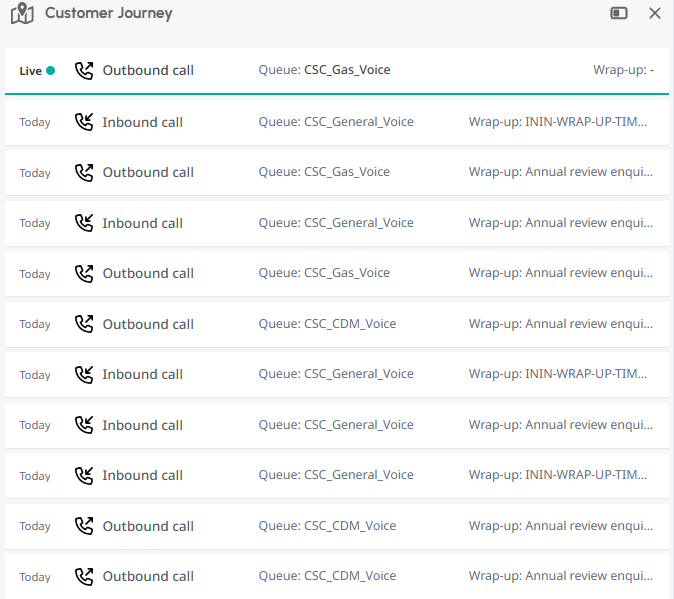Select the Live row's Queue: CSC_Gas_Voice text

click(324, 71)
